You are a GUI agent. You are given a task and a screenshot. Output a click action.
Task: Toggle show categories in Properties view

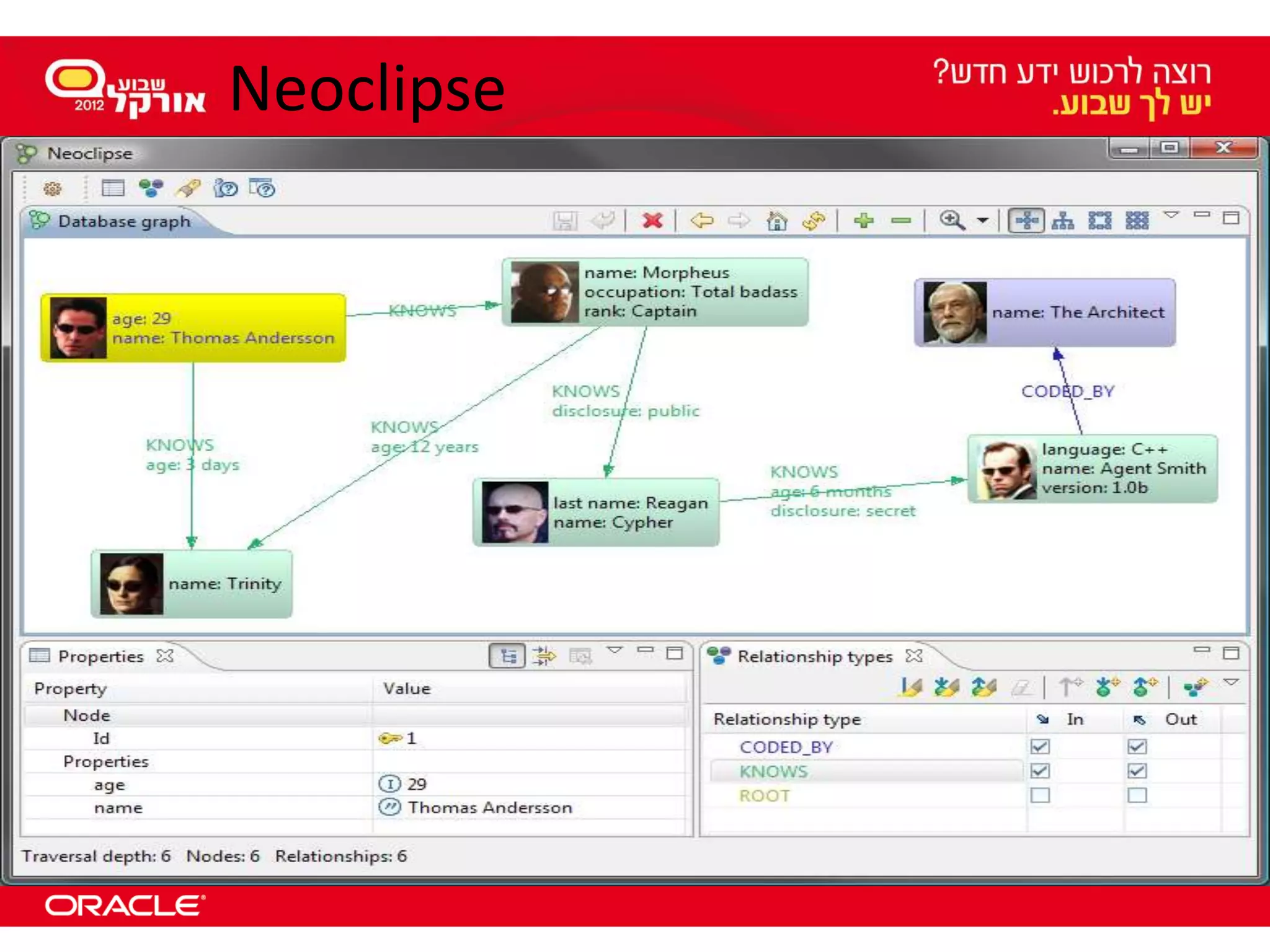click(x=507, y=656)
